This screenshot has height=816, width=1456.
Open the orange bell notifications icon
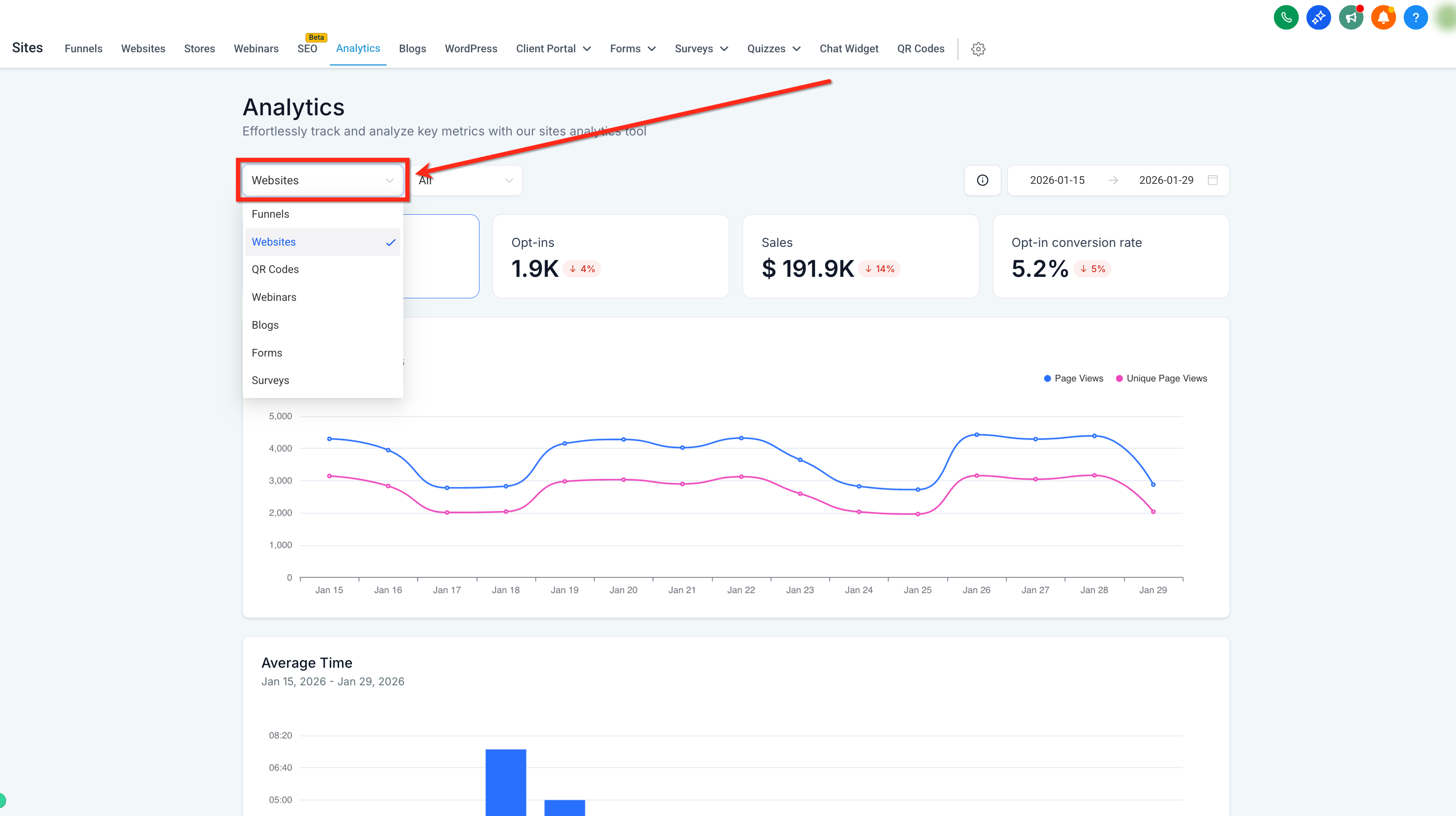click(x=1383, y=18)
